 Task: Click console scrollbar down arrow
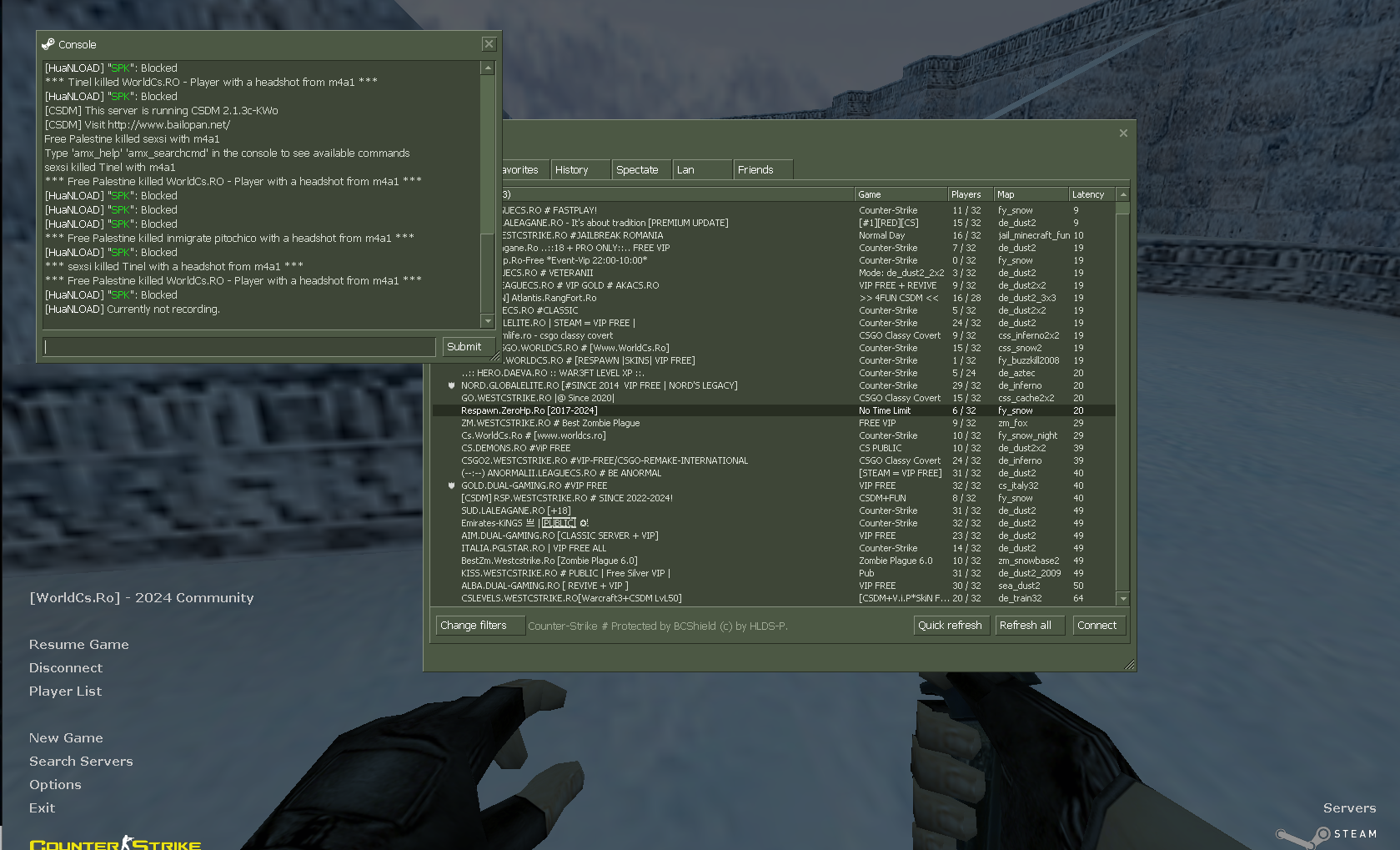(488, 321)
